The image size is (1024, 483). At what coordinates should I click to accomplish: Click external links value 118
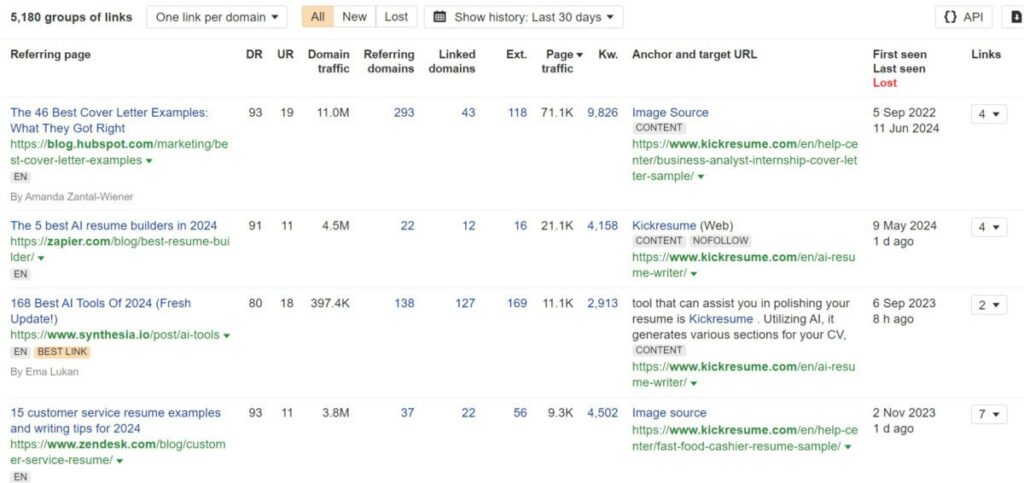click(517, 113)
